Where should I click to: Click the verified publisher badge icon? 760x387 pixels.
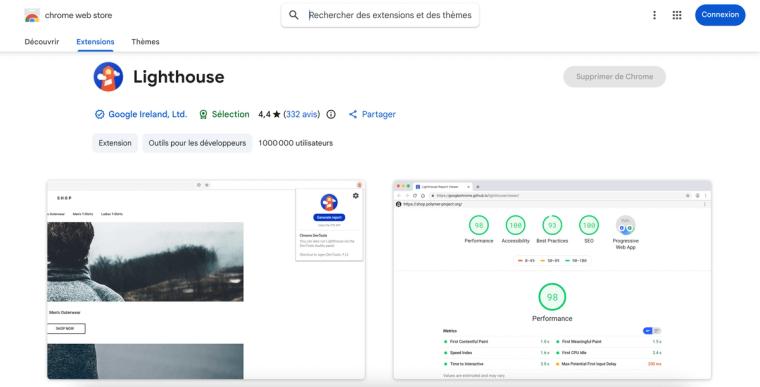[99, 114]
